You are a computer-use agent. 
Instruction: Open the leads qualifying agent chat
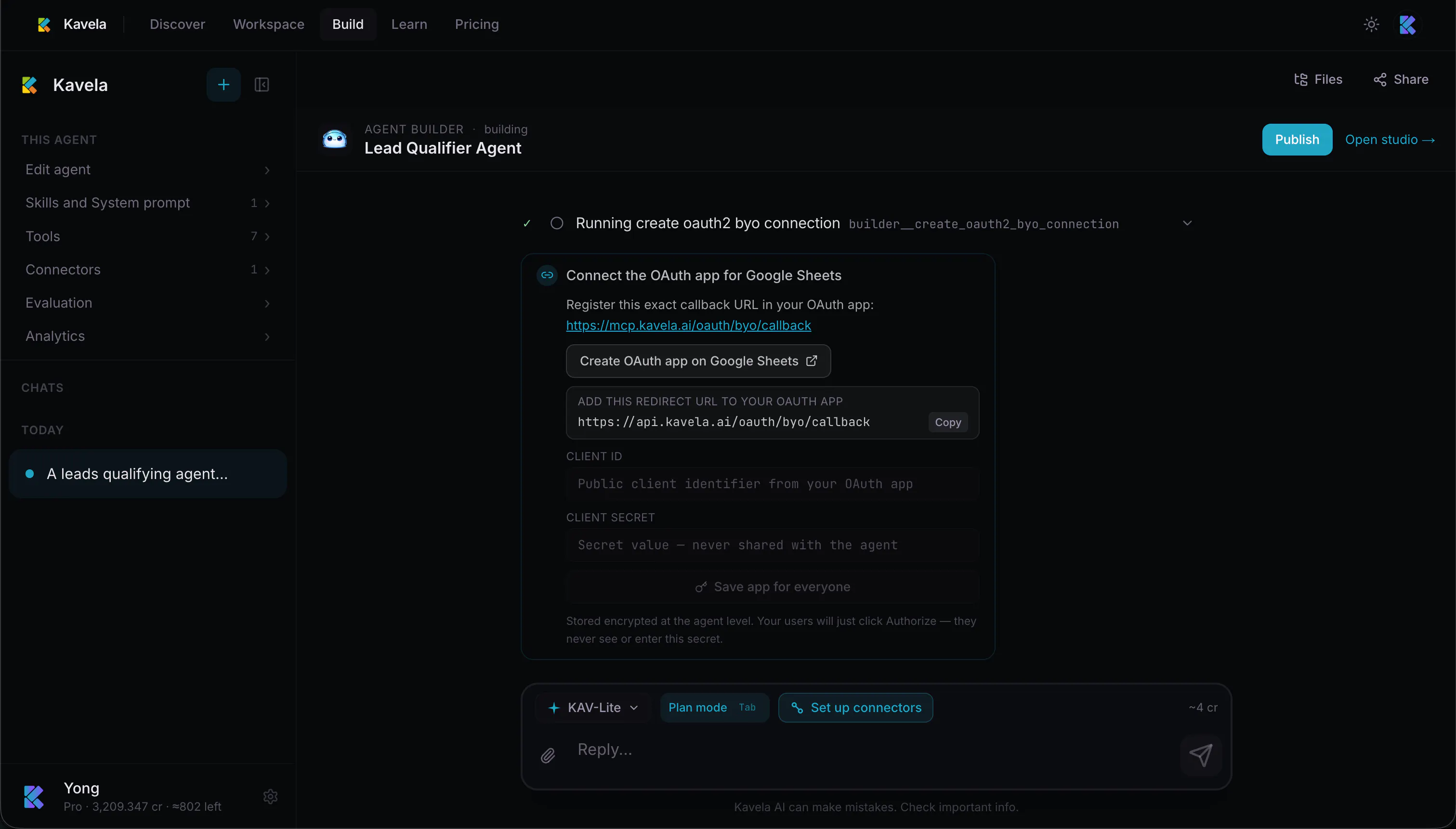[x=147, y=474]
